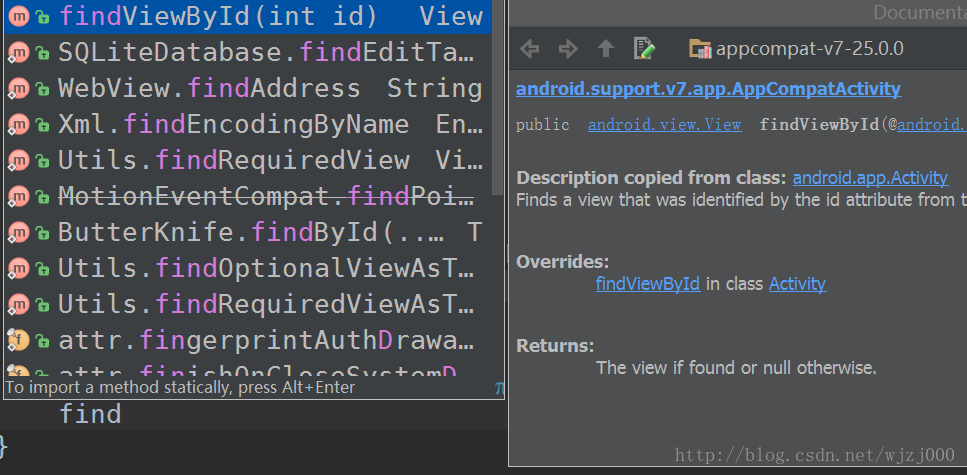
Task: Click the typed 'find' text in editor
Action: point(90,414)
